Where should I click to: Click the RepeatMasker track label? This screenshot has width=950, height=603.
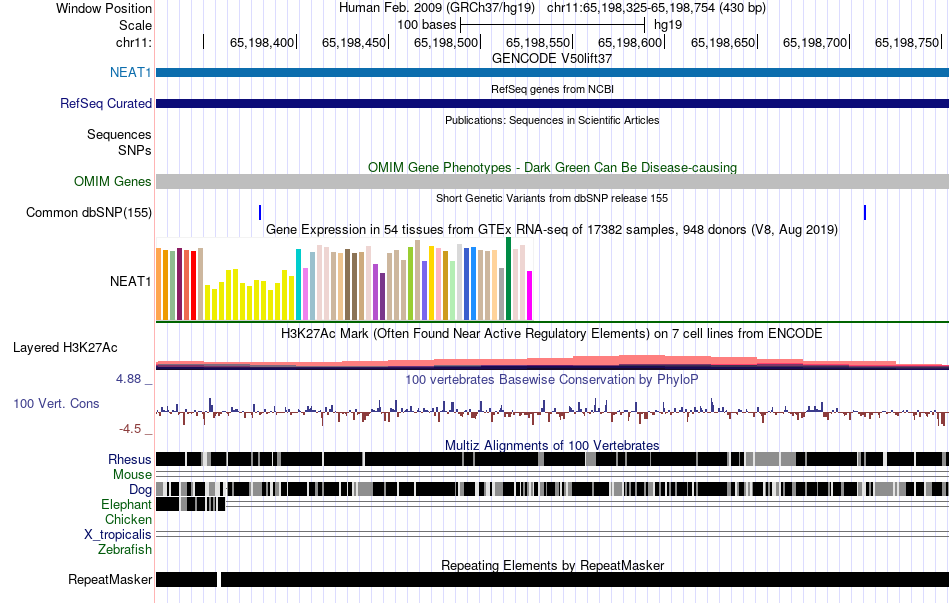110,579
